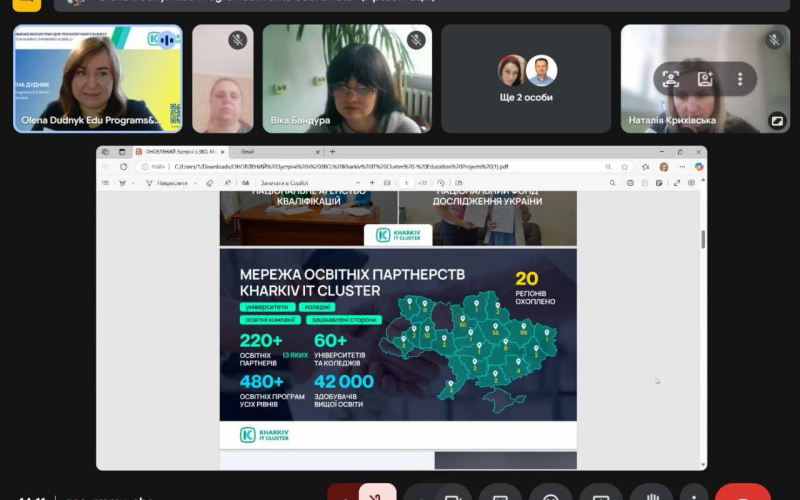The height and width of the screenshot is (500, 800).
Task: Select Olena Dudnyk's video tile
Action: pyautogui.click(x=98, y=79)
